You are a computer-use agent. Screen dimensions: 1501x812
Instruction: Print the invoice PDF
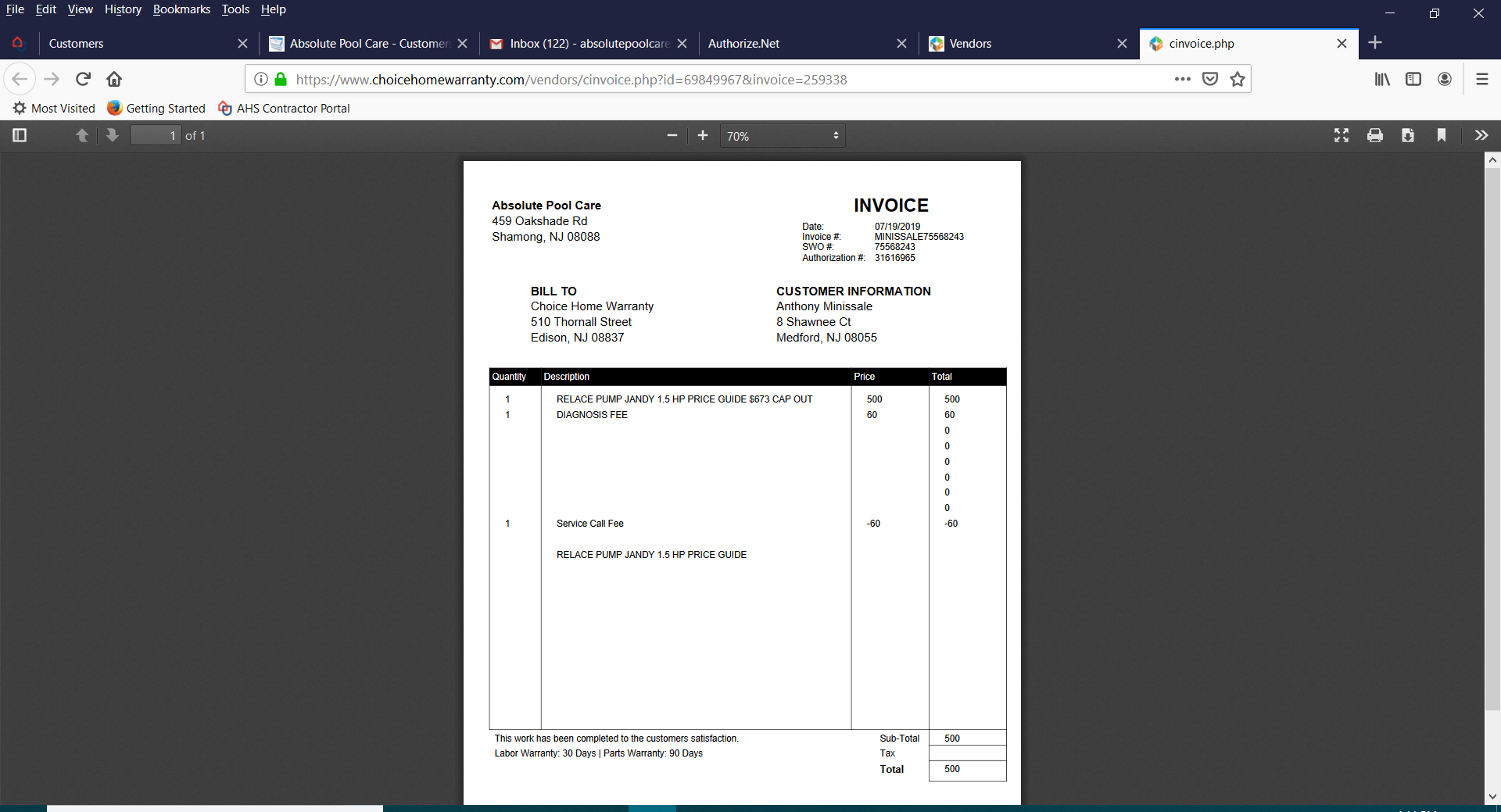click(x=1375, y=135)
